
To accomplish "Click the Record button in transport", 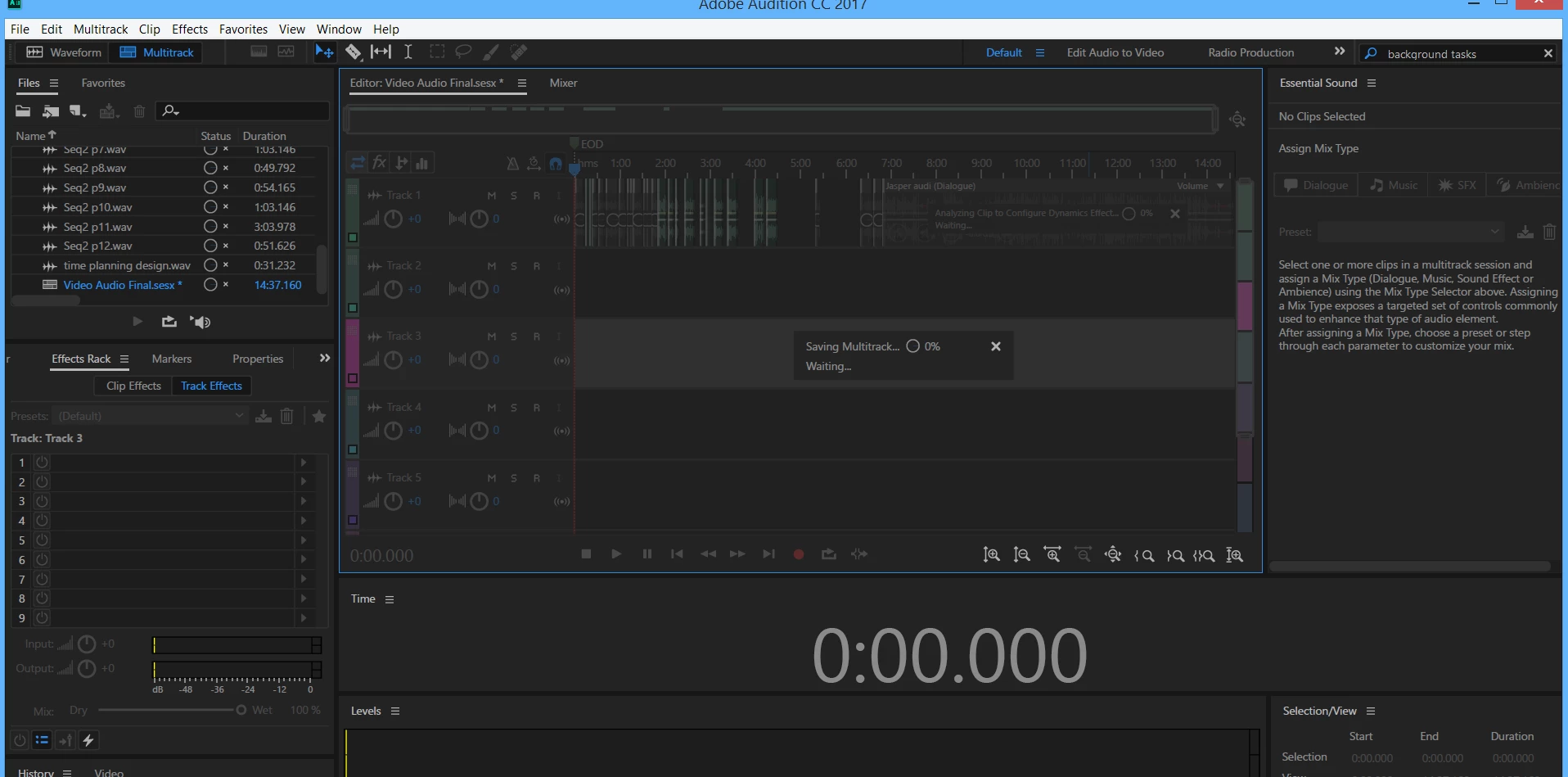I will point(799,554).
